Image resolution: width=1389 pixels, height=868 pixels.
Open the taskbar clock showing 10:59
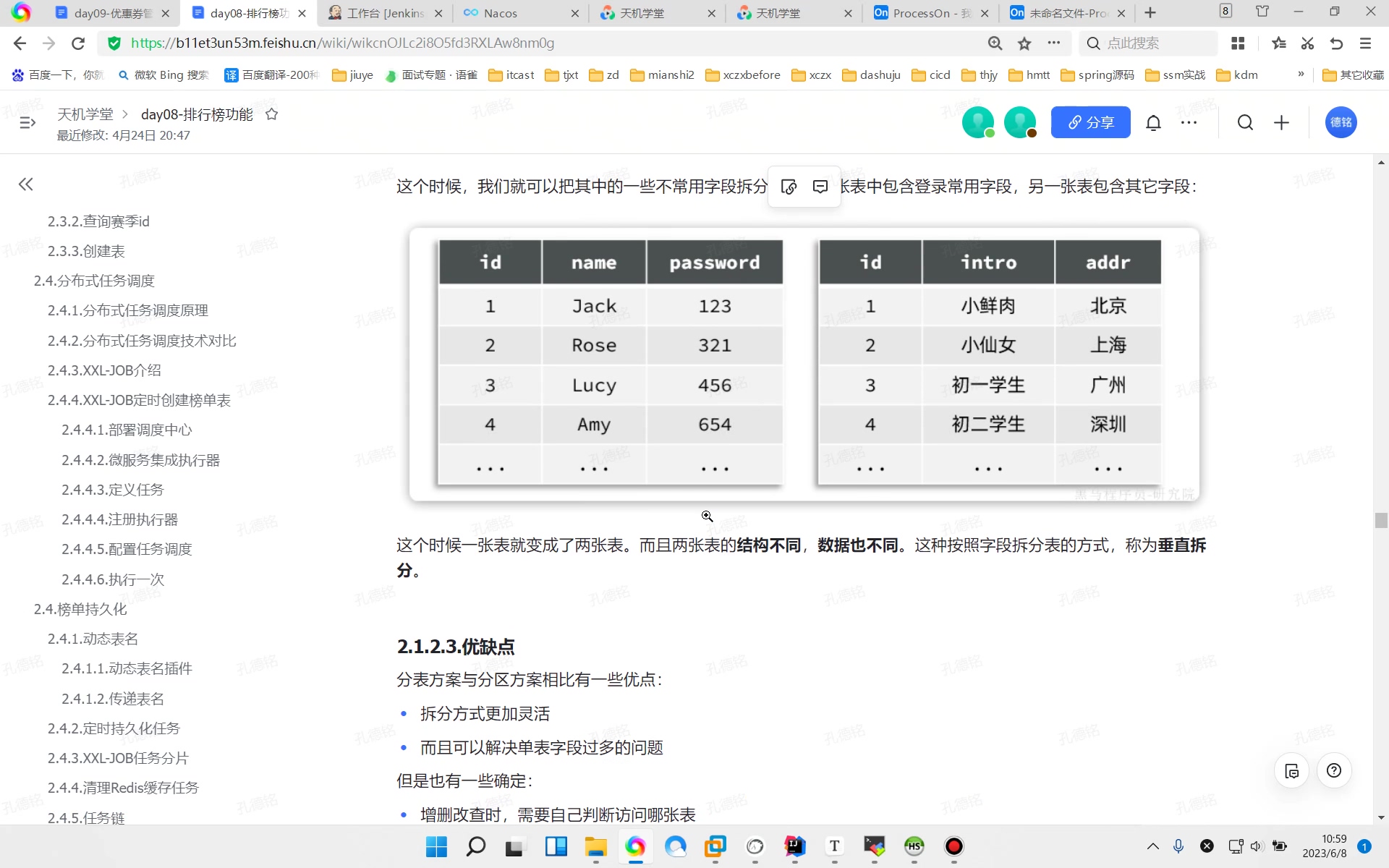click(1325, 846)
